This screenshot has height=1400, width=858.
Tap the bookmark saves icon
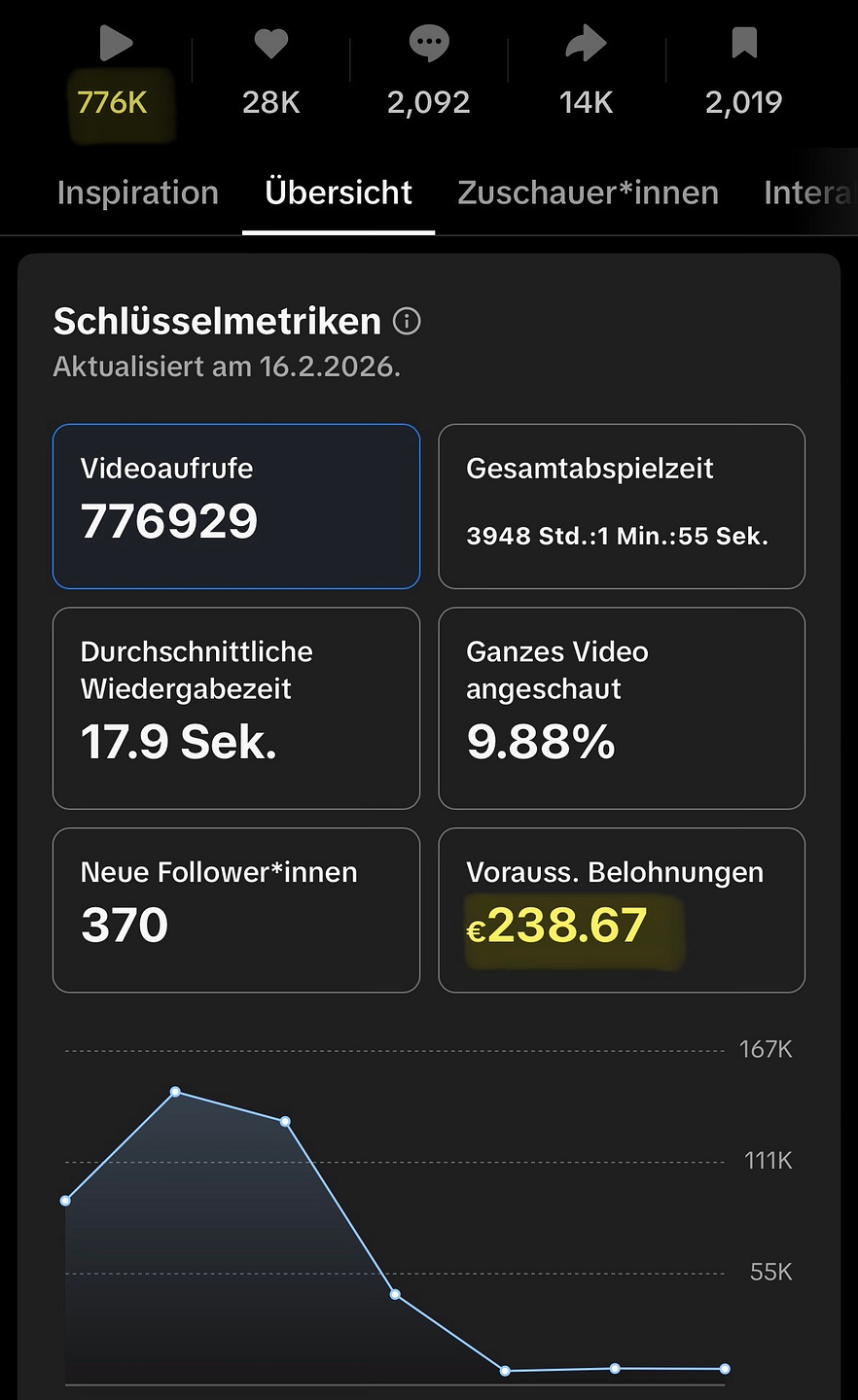[x=744, y=43]
